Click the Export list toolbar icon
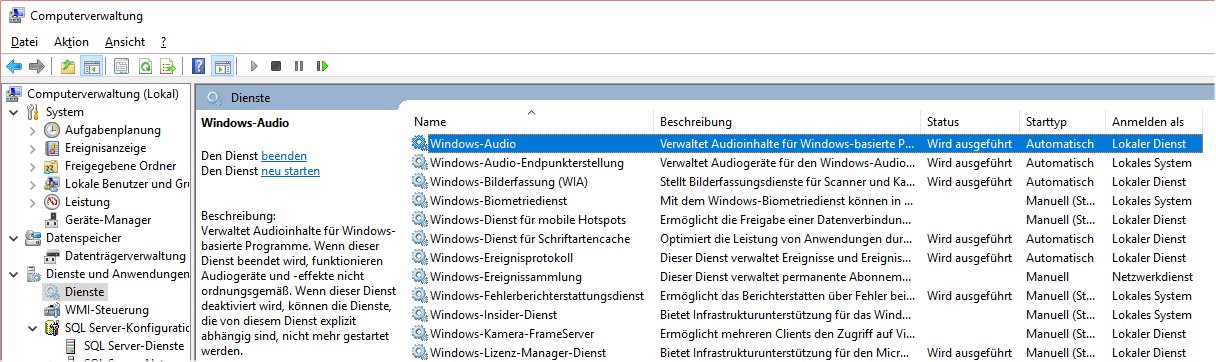1216x362 pixels. coord(169,67)
